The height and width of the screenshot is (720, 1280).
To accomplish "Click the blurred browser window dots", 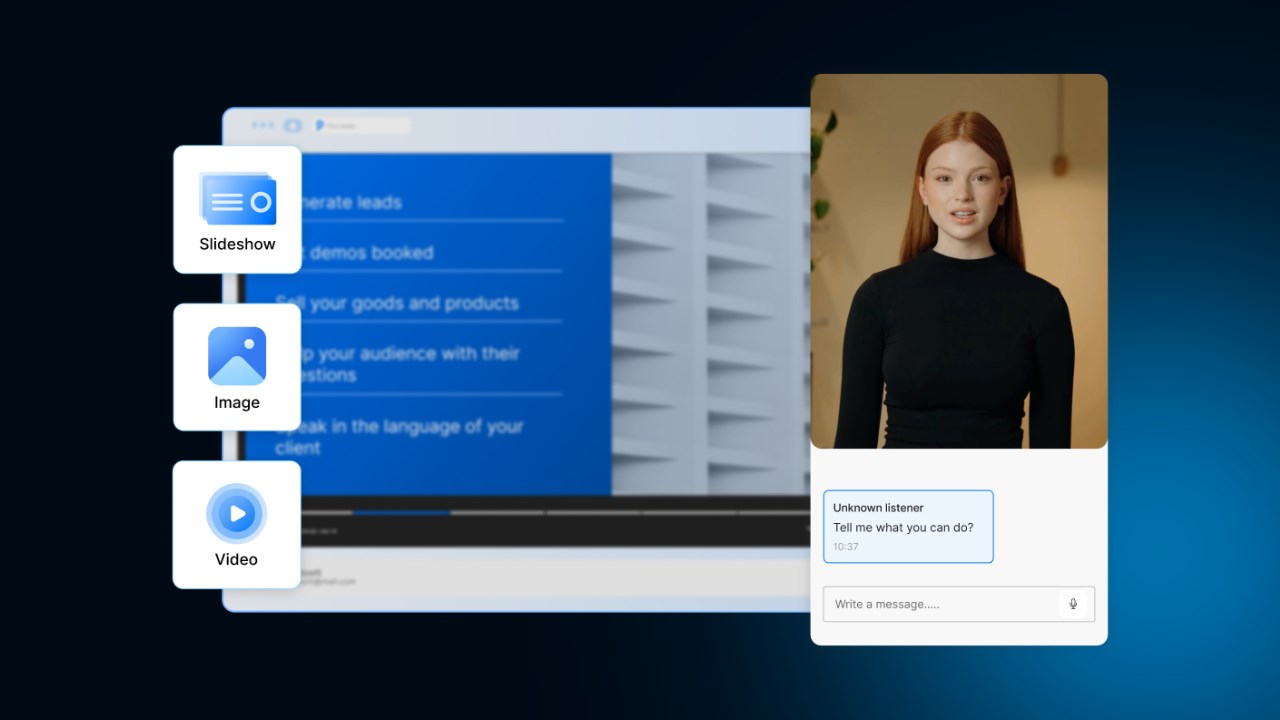I will (x=263, y=125).
